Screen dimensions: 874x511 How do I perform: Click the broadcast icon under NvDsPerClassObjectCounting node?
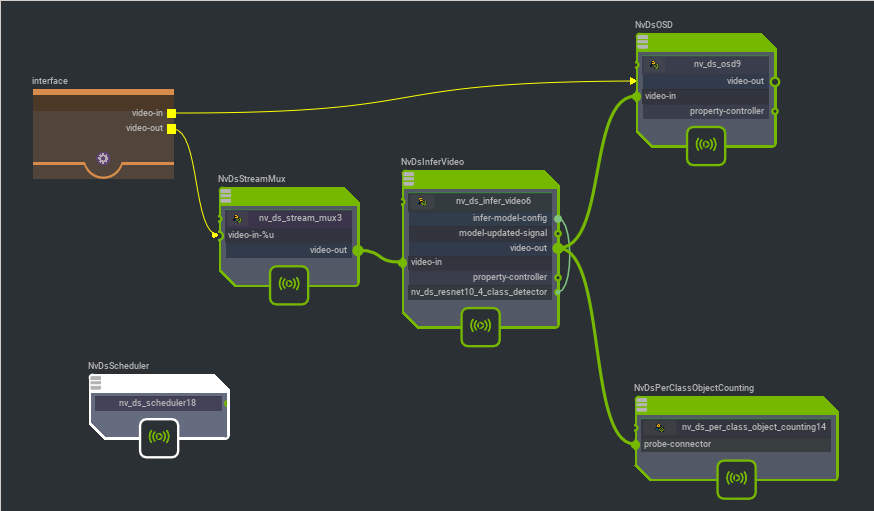point(736,479)
